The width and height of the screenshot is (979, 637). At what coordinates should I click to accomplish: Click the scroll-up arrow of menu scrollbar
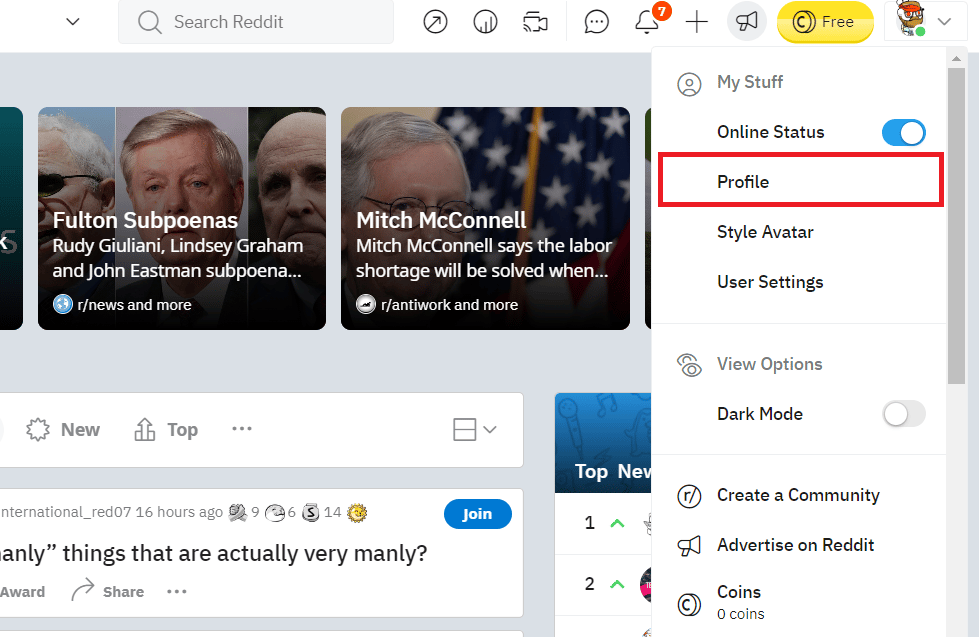[x=956, y=59]
